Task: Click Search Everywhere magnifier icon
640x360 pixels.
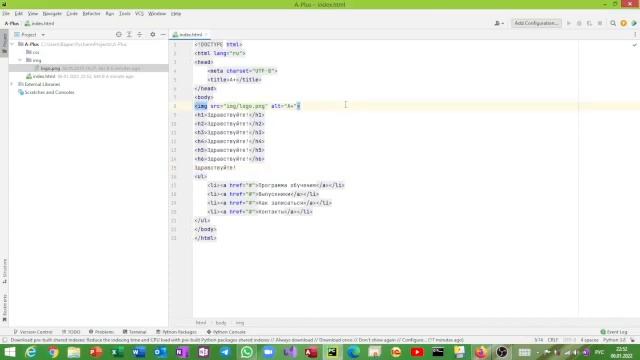Action: pyautogui.click(x=613, y=23)
